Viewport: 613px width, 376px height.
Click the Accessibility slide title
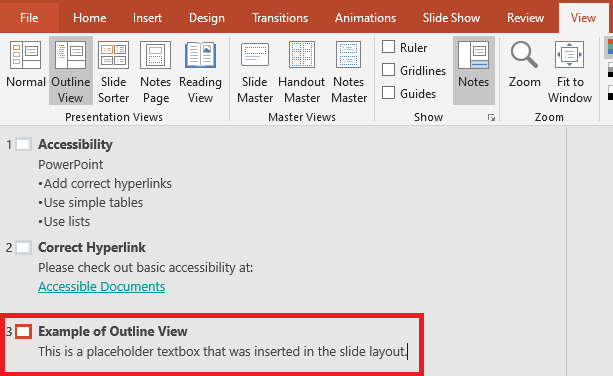coord(75,144)
